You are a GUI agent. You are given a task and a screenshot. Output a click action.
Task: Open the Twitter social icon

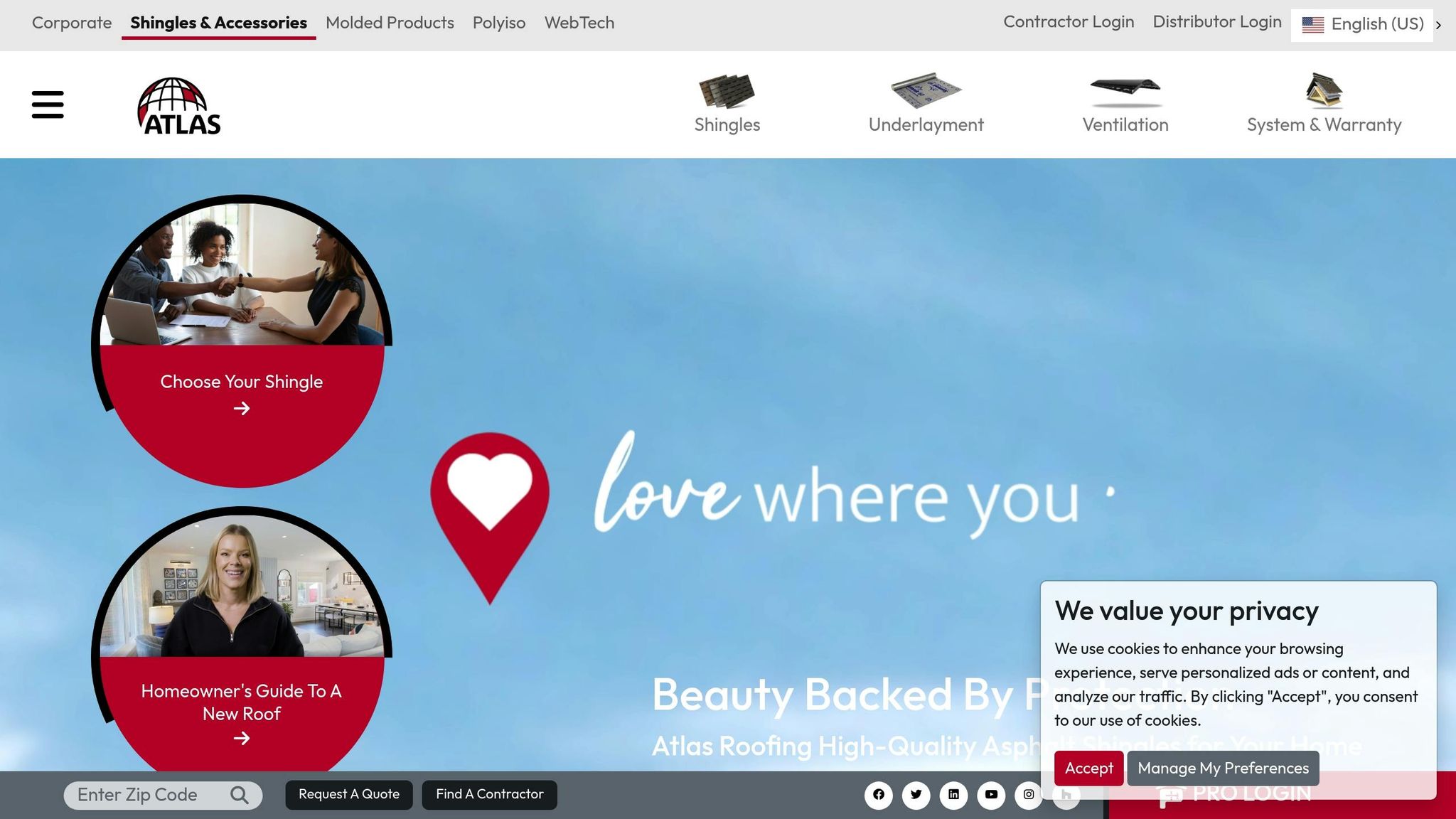916,795
